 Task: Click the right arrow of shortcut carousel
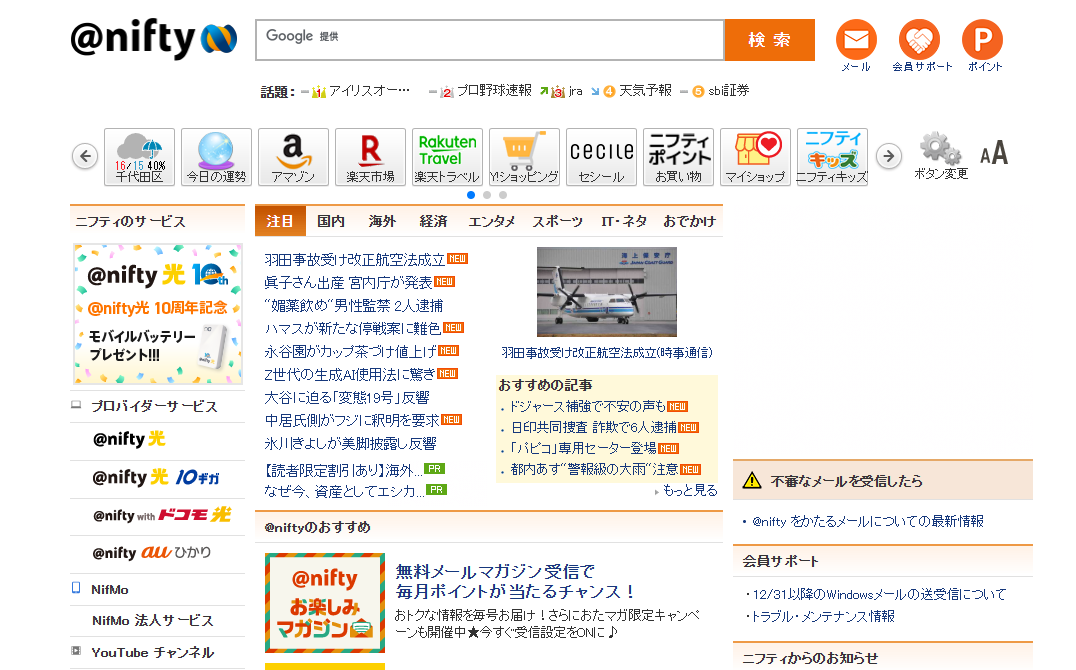point(889,156)
